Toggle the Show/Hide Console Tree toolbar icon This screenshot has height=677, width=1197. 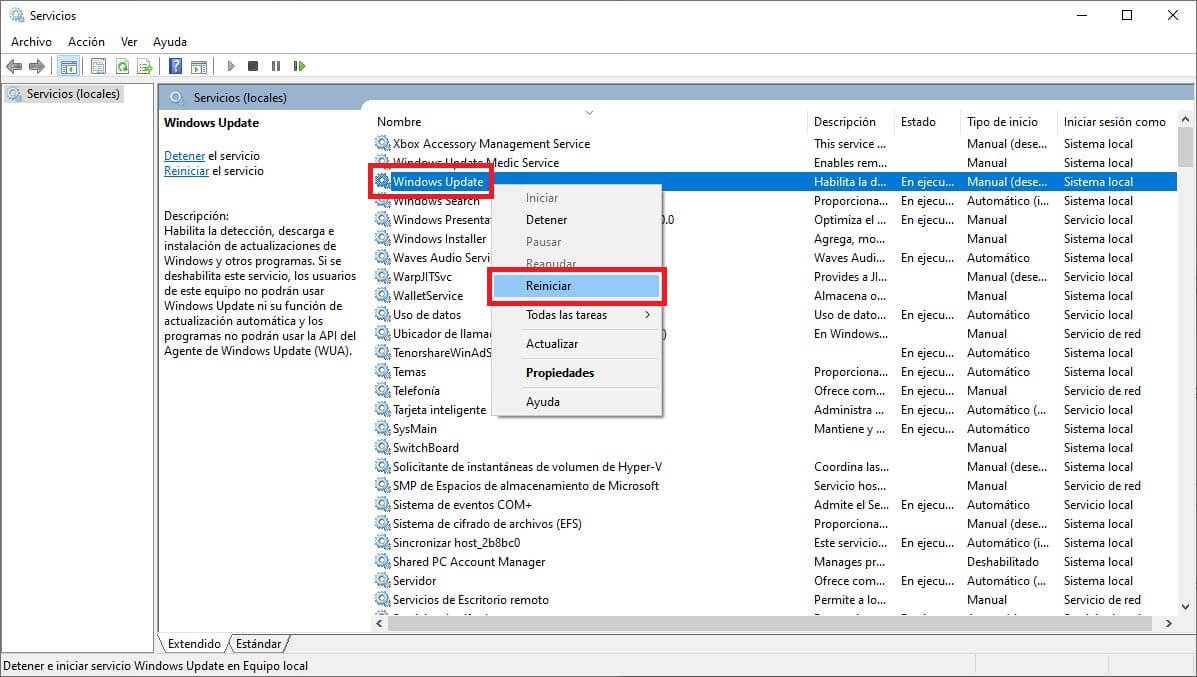[69, 66]
